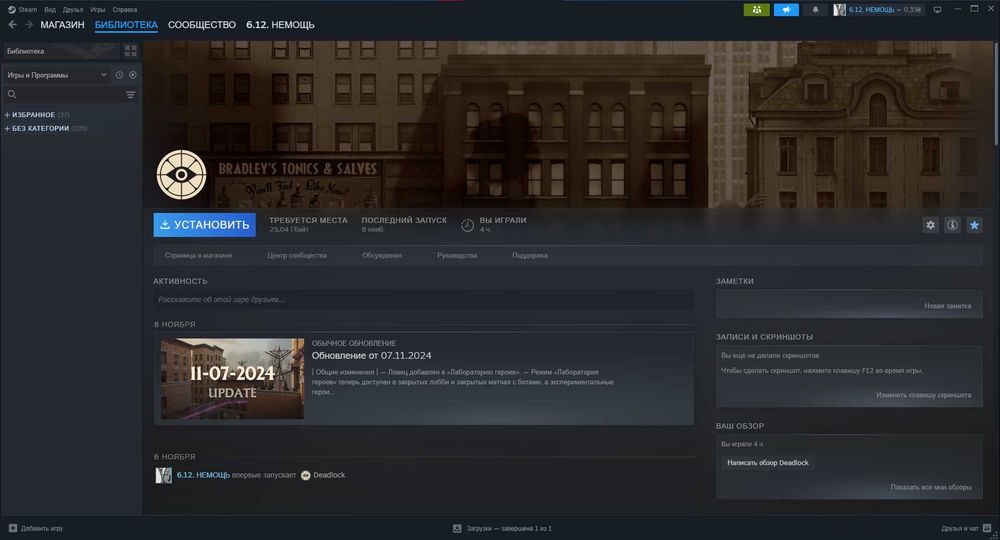Screen dimensions: 1000x540
Task: Click Друзья и чат label
Action: [x=960, y=529]
